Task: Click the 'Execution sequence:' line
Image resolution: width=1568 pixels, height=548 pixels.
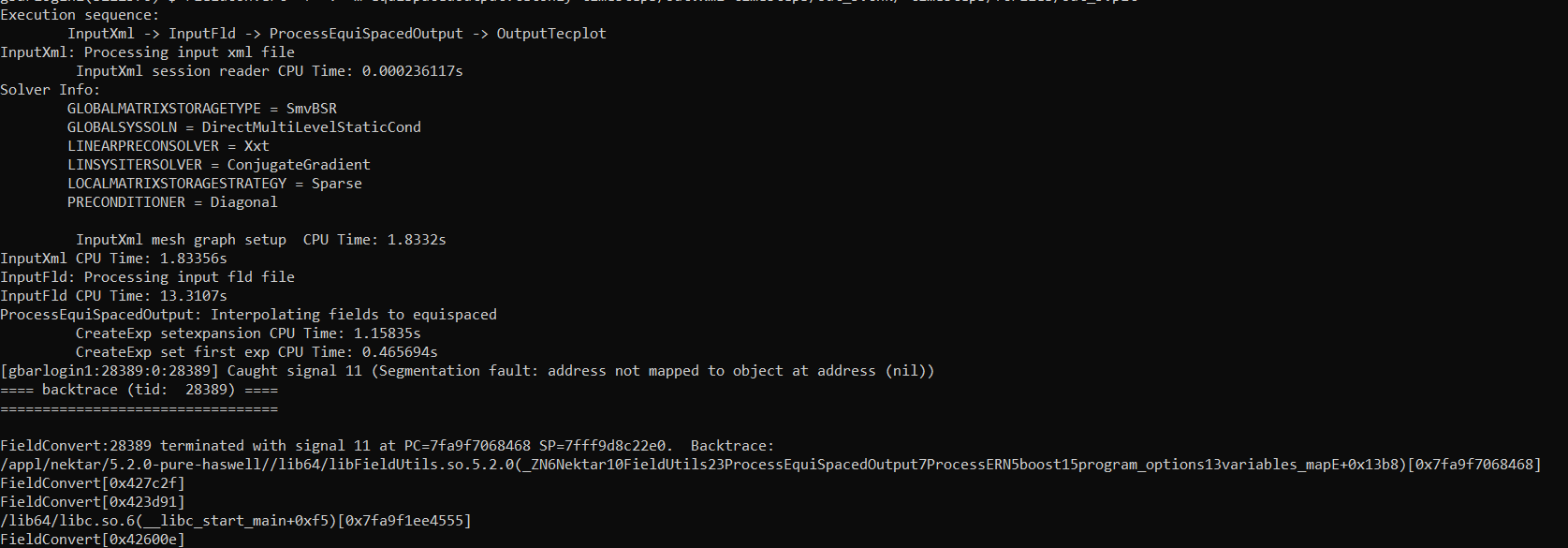Action: click(x=80, y=15)
